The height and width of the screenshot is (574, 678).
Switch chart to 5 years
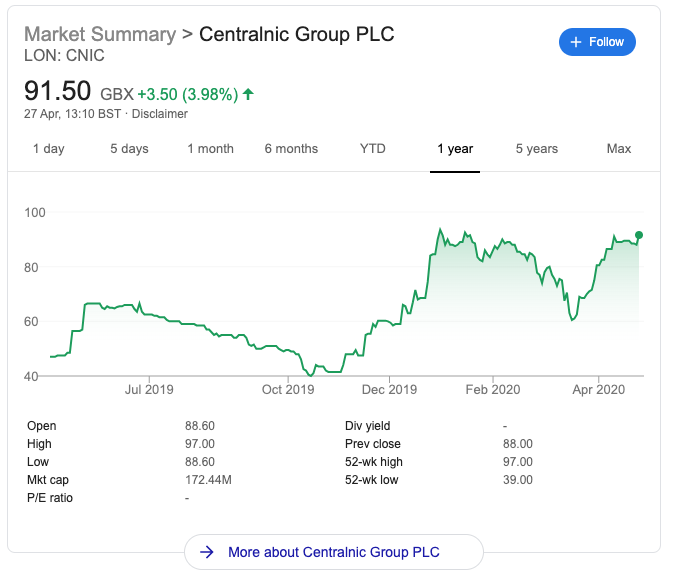pos(537,149)
